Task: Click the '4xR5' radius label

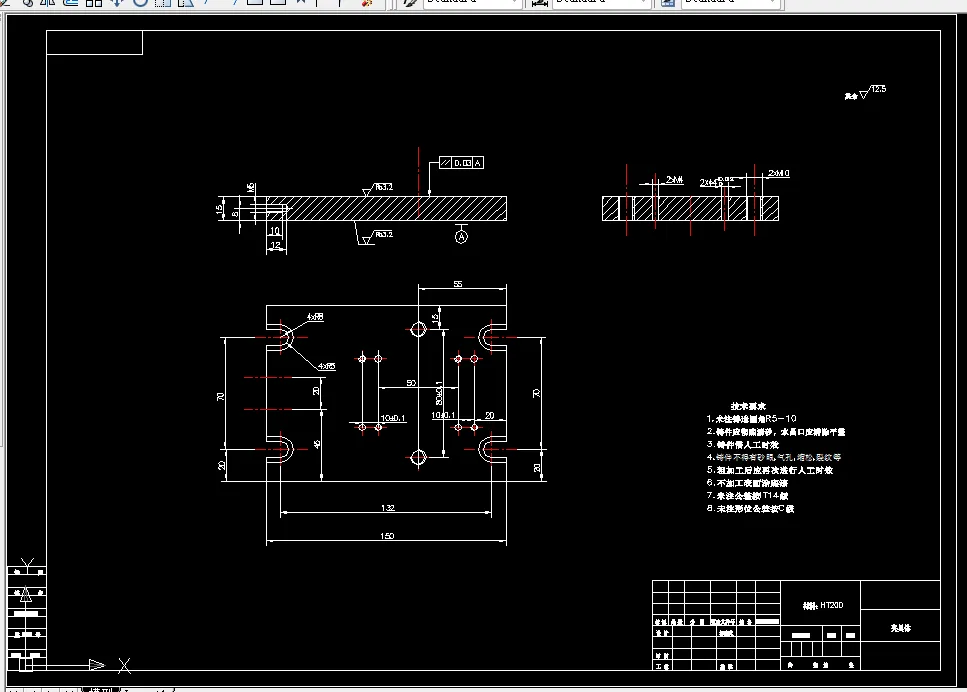Action: pos(327,366)
